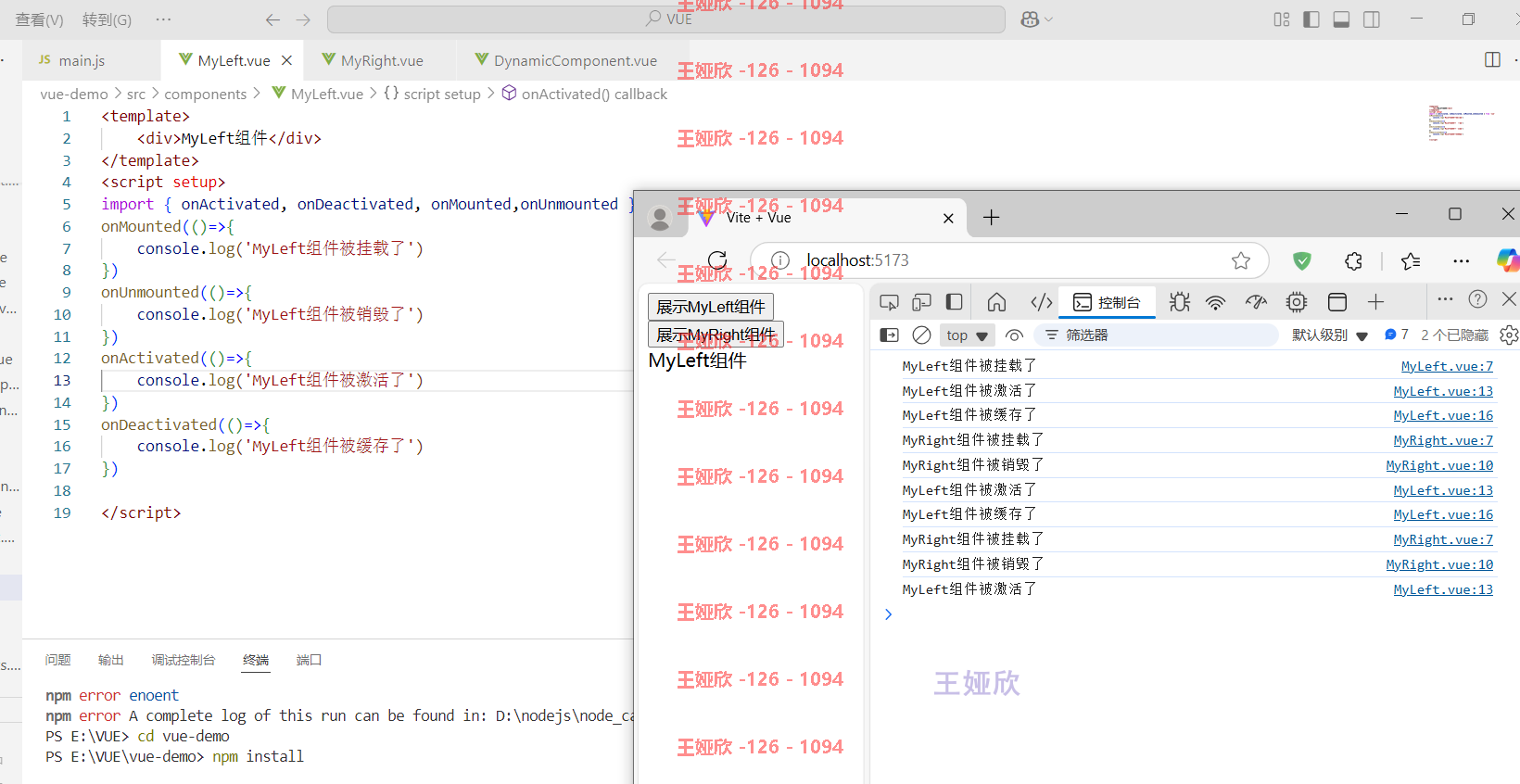Open the 调试控制台 panel tab
This screenshot has height=784, width=1520.
(184, 660)
